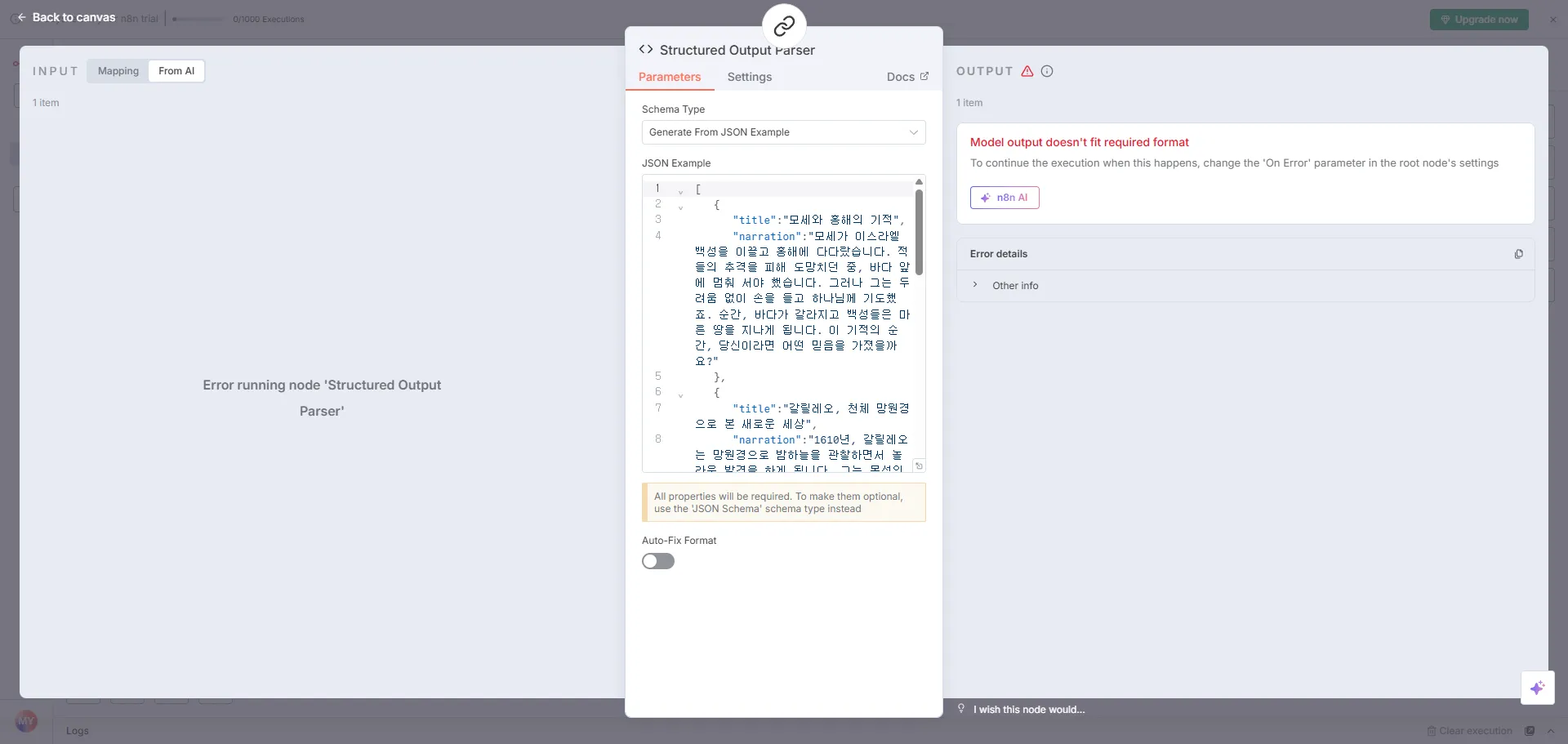Click the copy-to-editor icon near Clear execution
Image resolution: width=1568 pixels, height=744 pixels.
[1529, 731]
